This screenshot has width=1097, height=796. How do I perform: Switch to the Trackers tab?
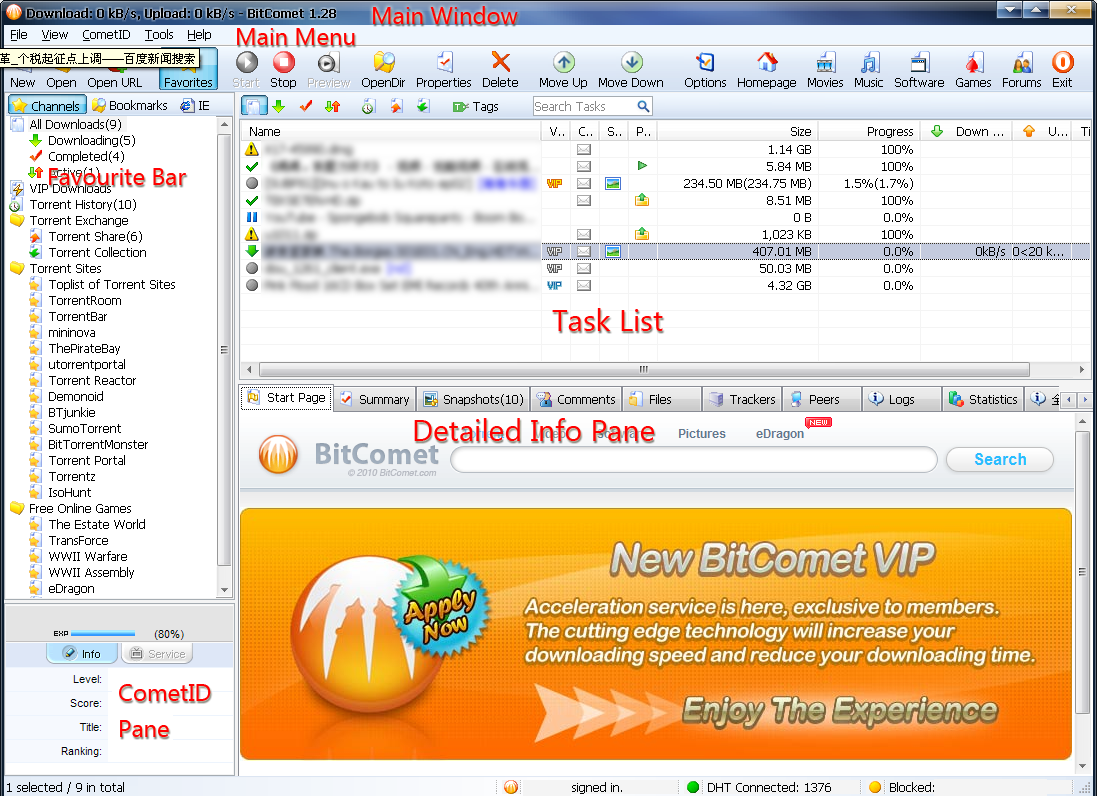point(742,399)
